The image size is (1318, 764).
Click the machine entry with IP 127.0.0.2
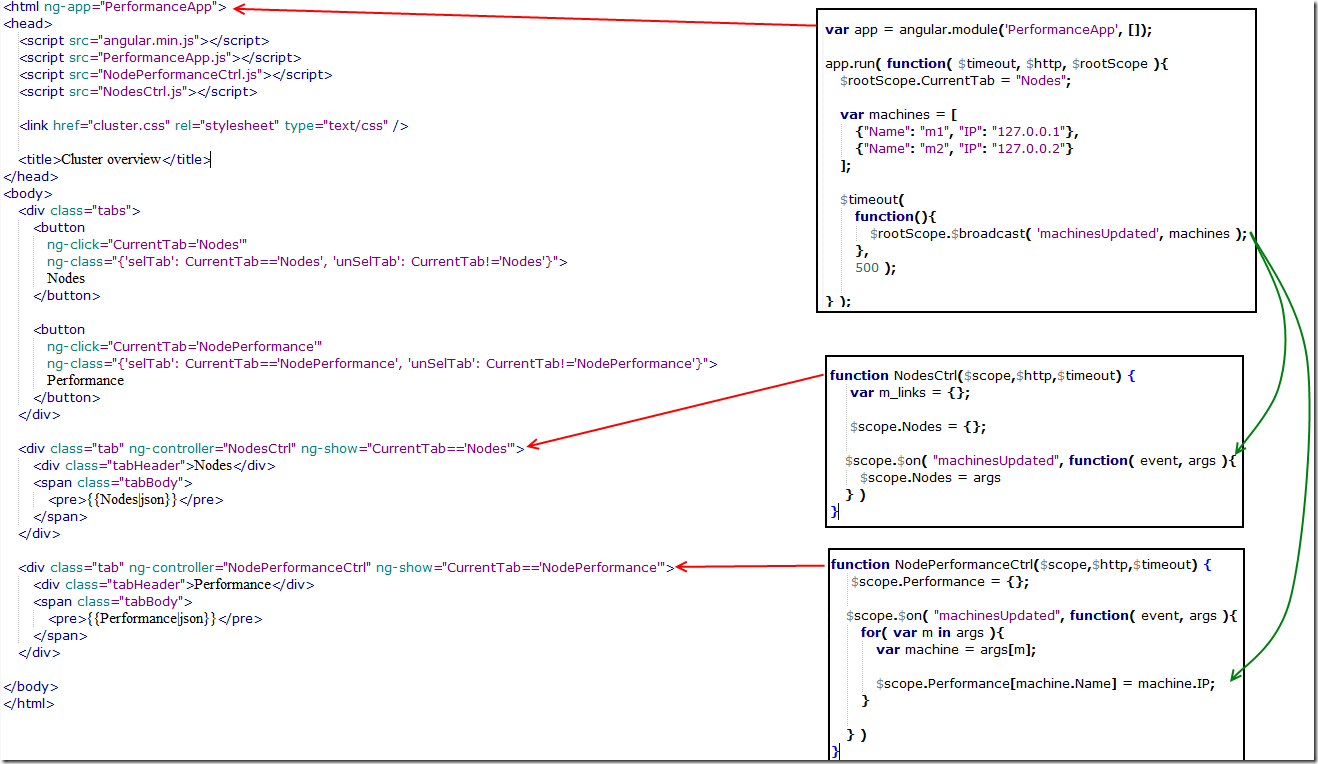967,148
